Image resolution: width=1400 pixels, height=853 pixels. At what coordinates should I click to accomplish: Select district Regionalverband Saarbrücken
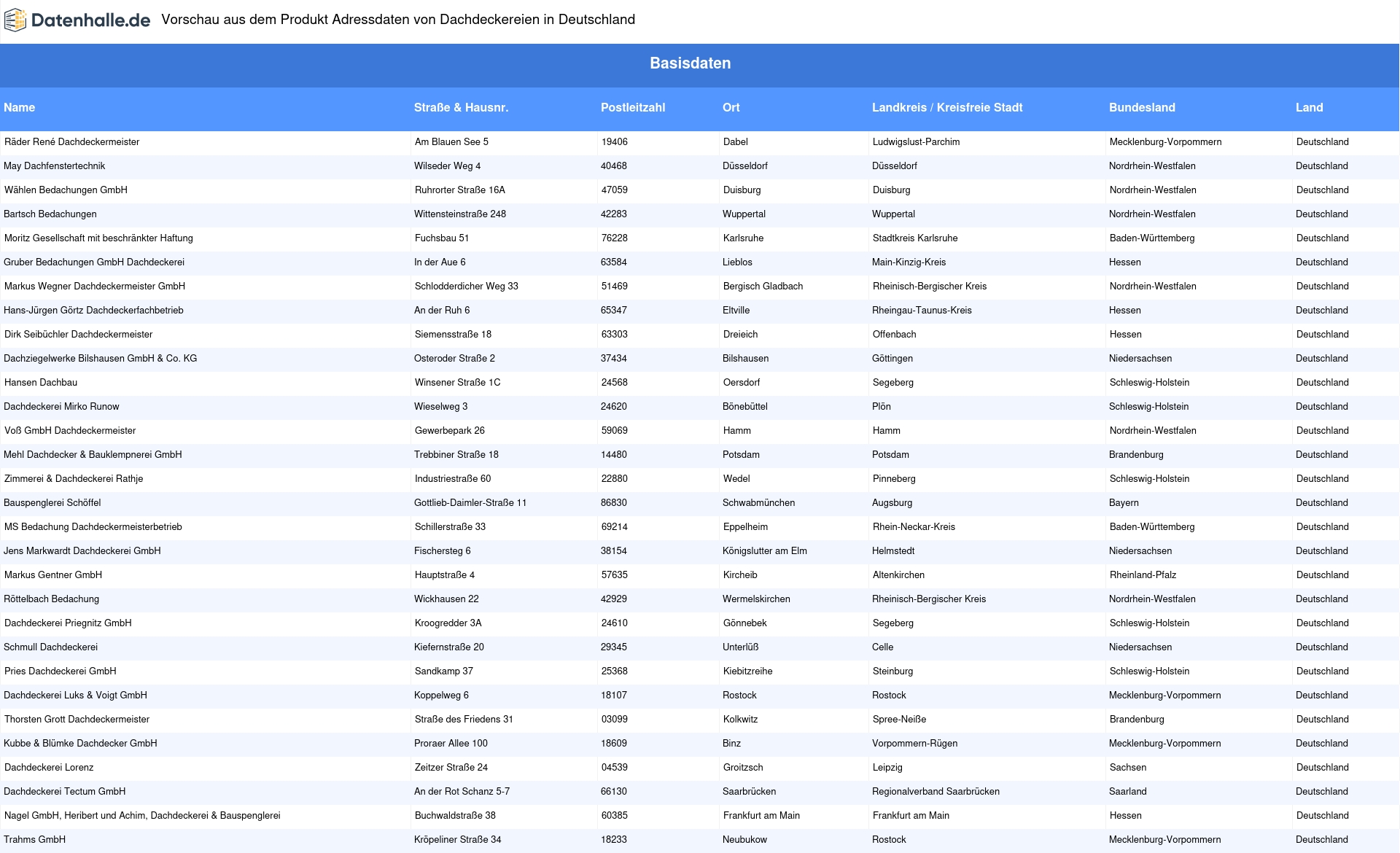click(x=936, y=792)
